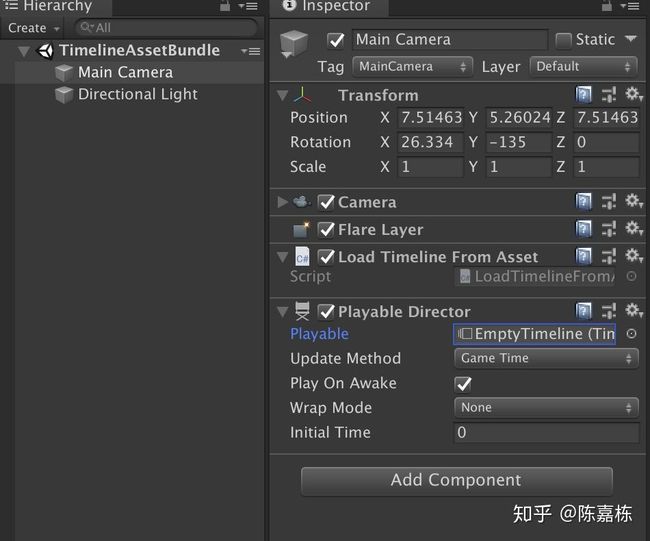This screenshot has height=541, width=650.
Task: Click the Hierarchy search field
Action: 166,28
